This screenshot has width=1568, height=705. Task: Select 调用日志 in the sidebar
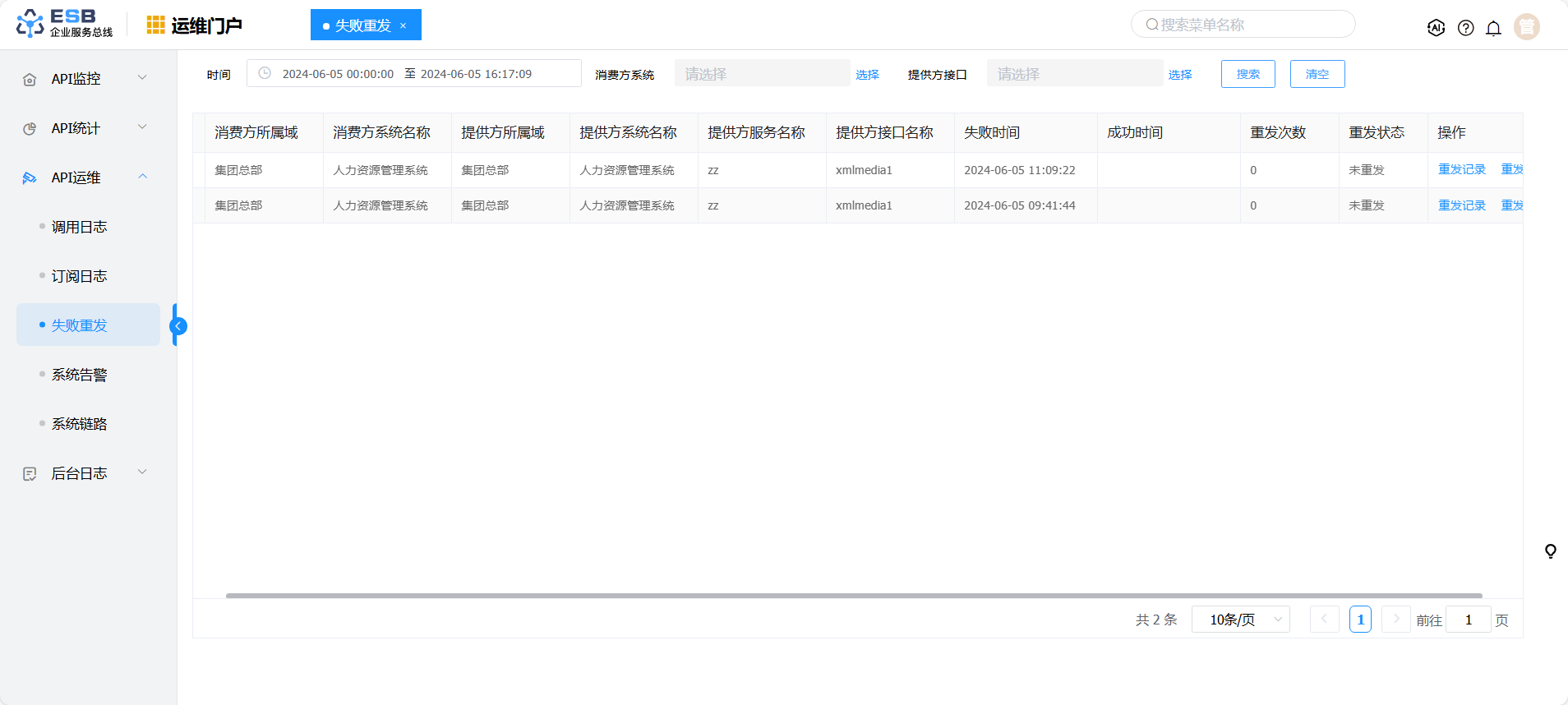[x=80, y=227]
